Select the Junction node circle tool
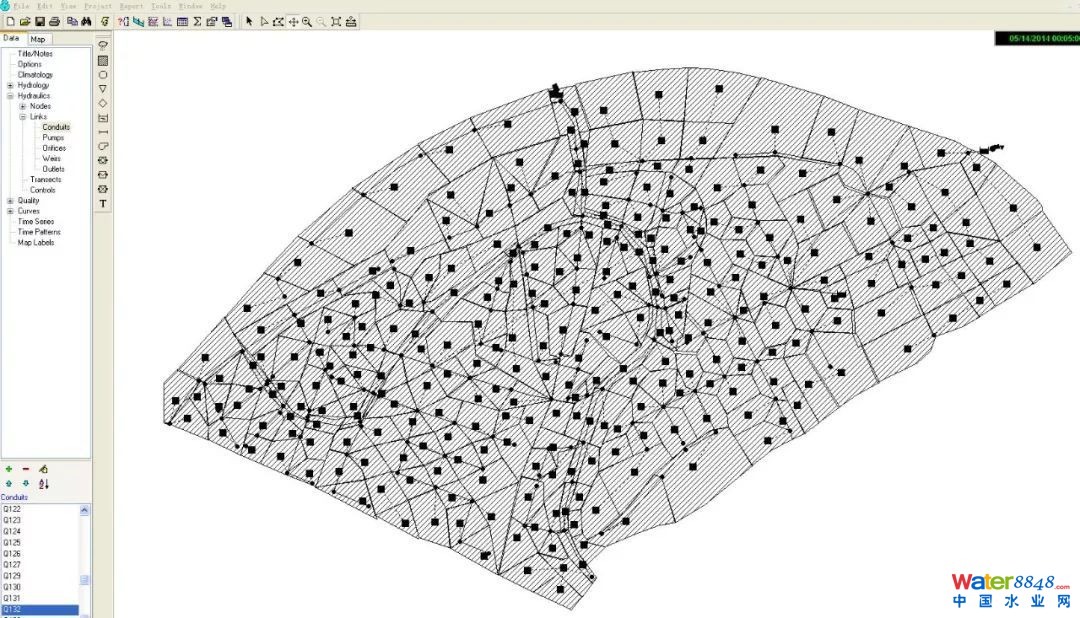Screen dimensions: 1080x618 103,75
